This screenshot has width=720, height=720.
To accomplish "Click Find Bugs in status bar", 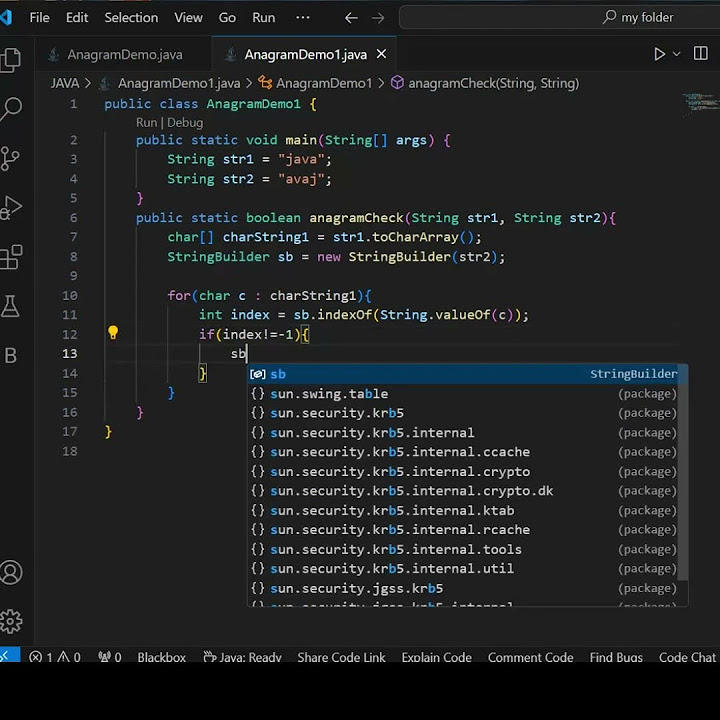I will coord(616,657).
